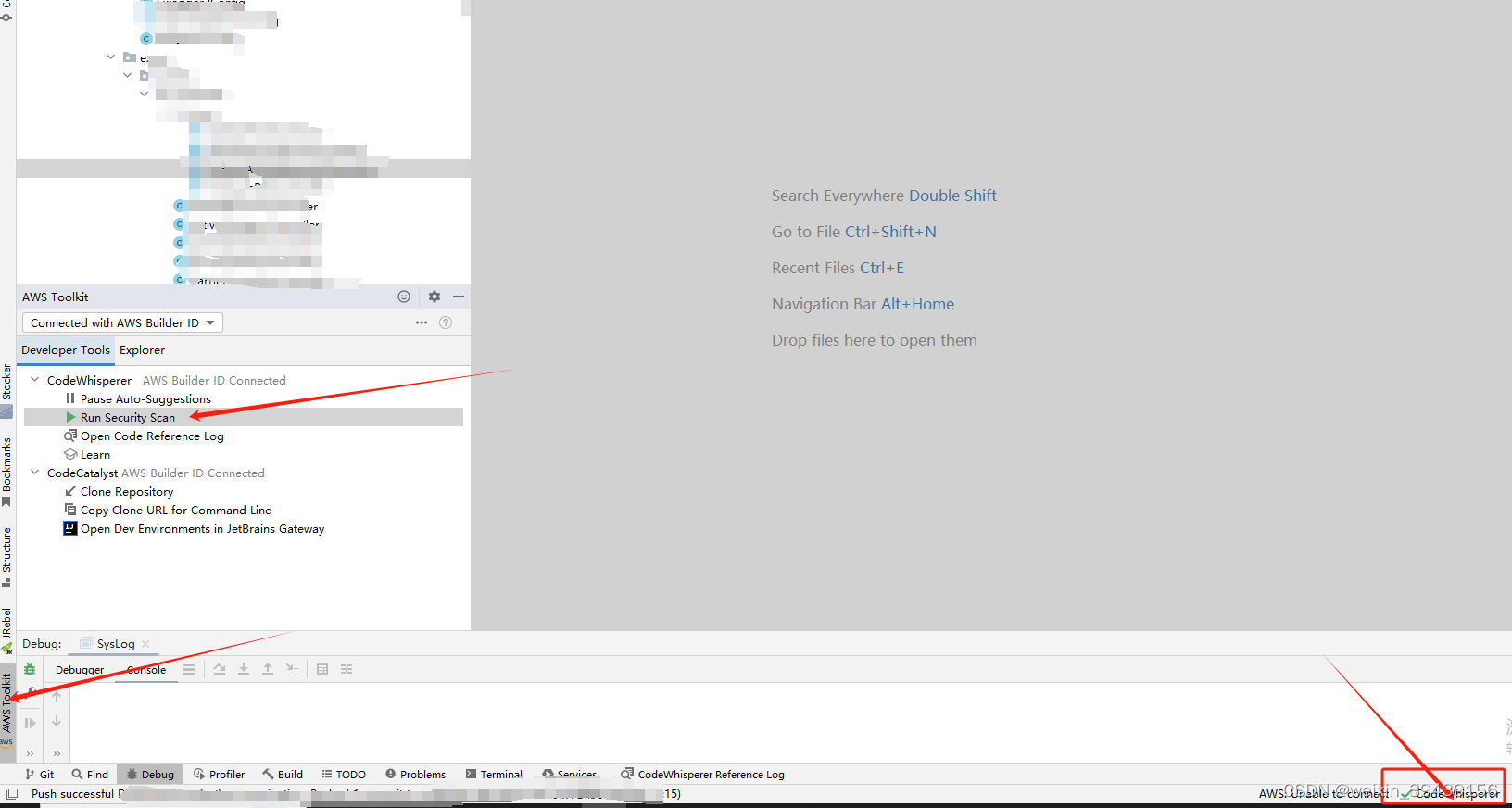
Task: Click the Step Out debug icon
Action: click(268, 669)
